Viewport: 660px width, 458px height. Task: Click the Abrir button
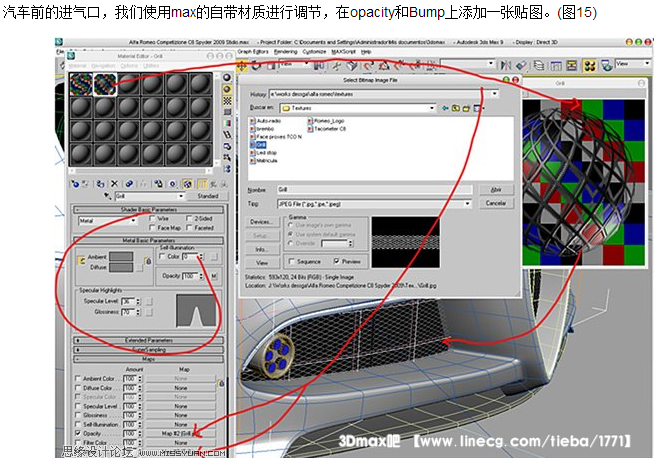(x=496, y=190)
